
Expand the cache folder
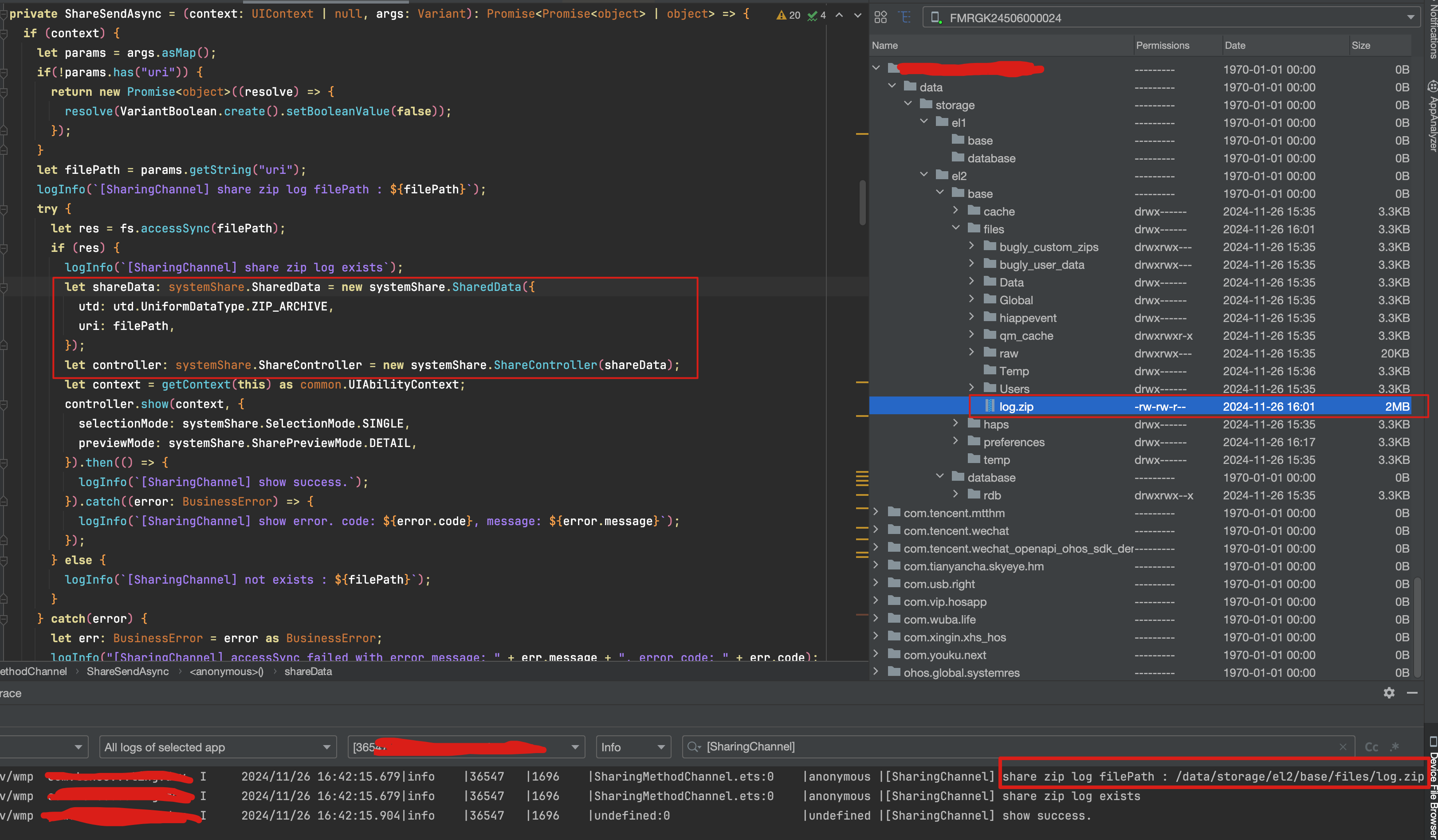956,211
